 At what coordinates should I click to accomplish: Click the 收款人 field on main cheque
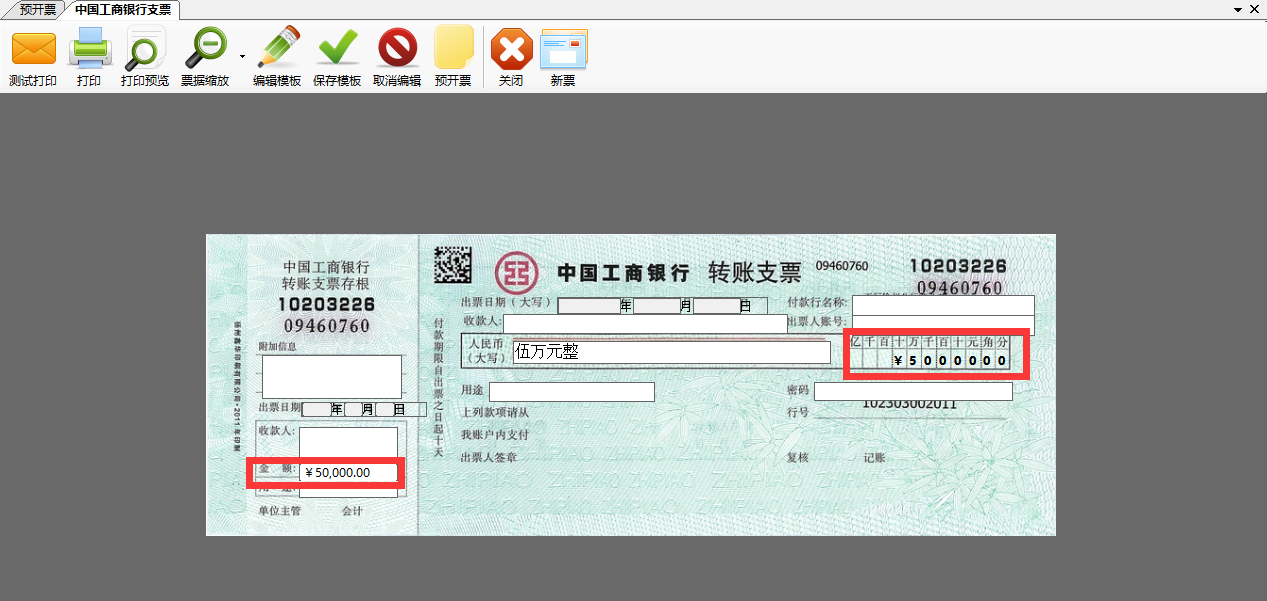point(645,324)
